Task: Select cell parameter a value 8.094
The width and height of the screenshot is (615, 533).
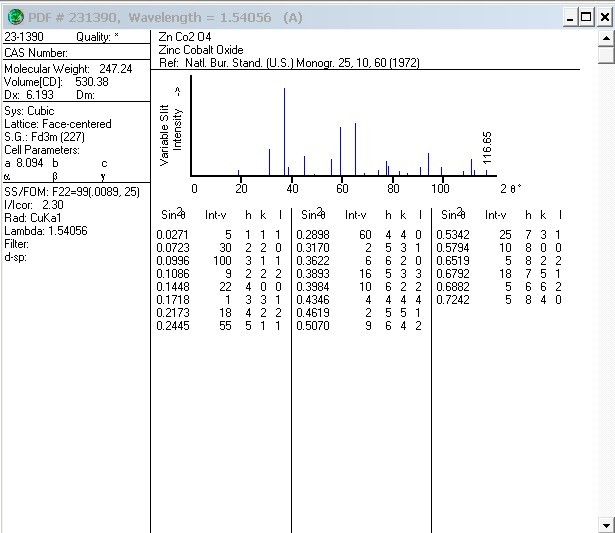Action: (29, 163)
